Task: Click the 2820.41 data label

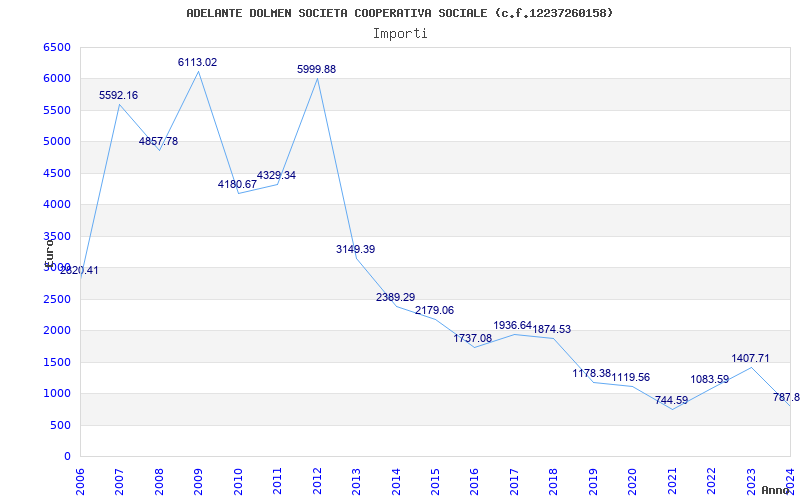Action: tap(79, 271)
